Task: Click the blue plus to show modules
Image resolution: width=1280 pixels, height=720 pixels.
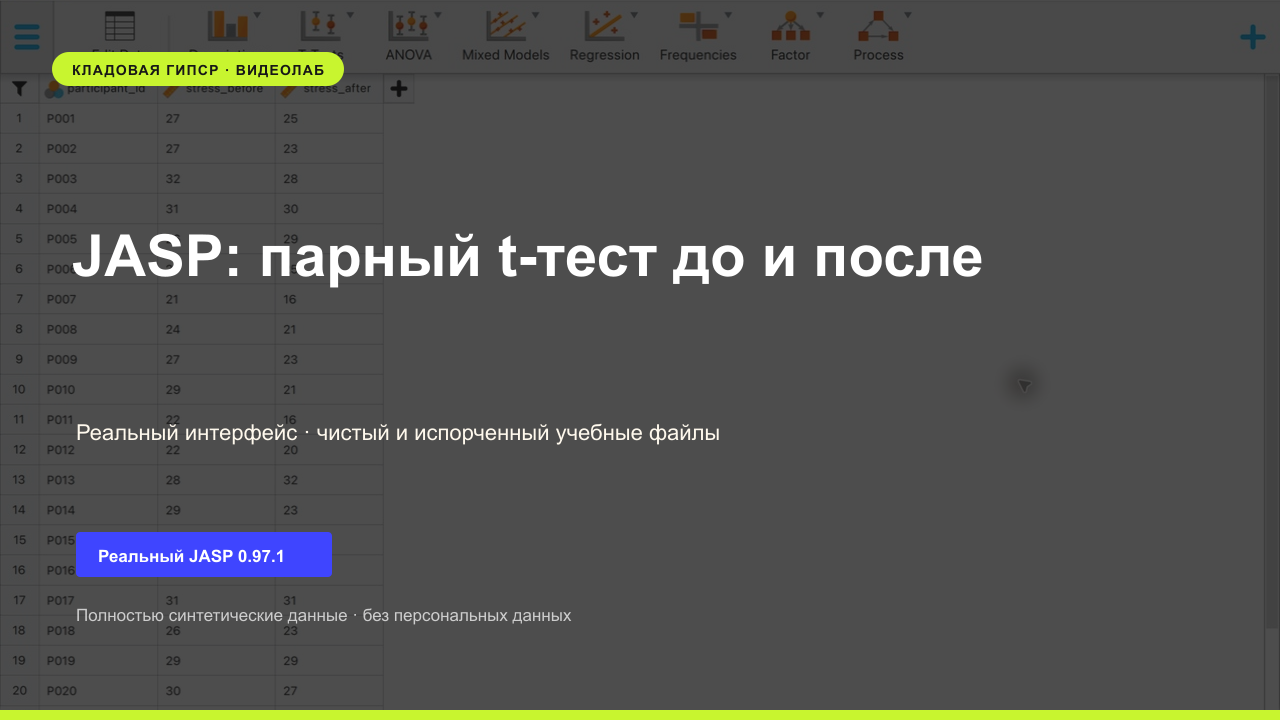Action: 1252,38
